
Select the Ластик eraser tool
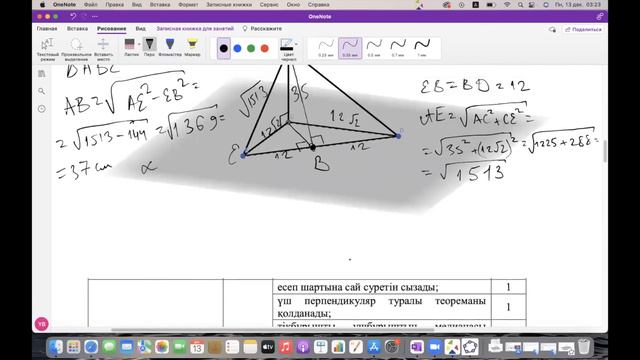[x=130, y=47]
